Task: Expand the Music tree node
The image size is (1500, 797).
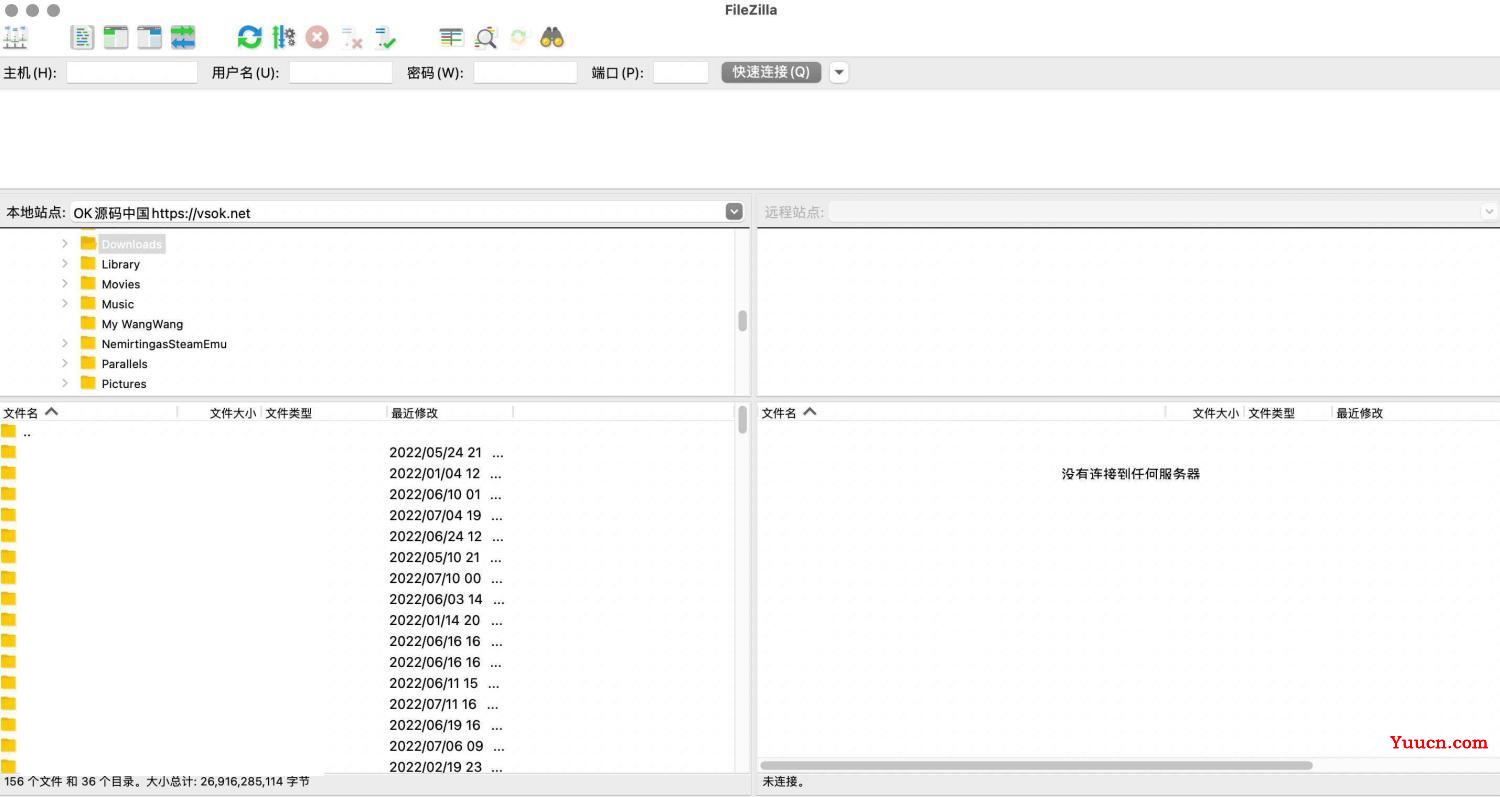Action: 65,303
